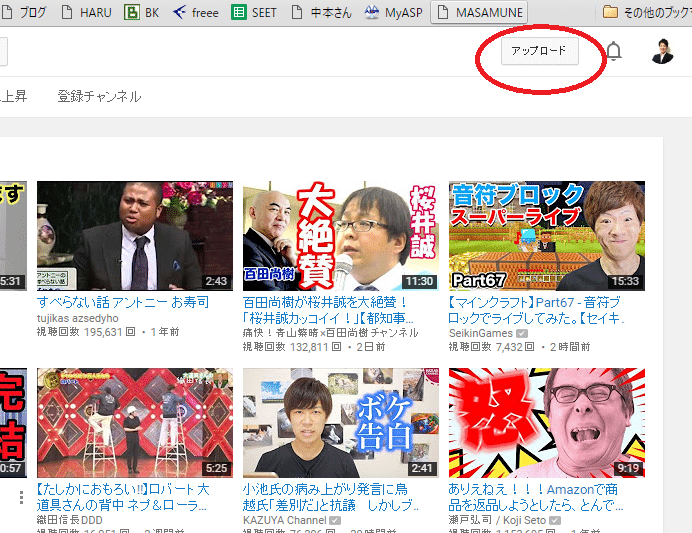This screenshot has height=533, width=692.
Task: Play the ボケ告白 video thumbnail
Action: pos(341,423)
